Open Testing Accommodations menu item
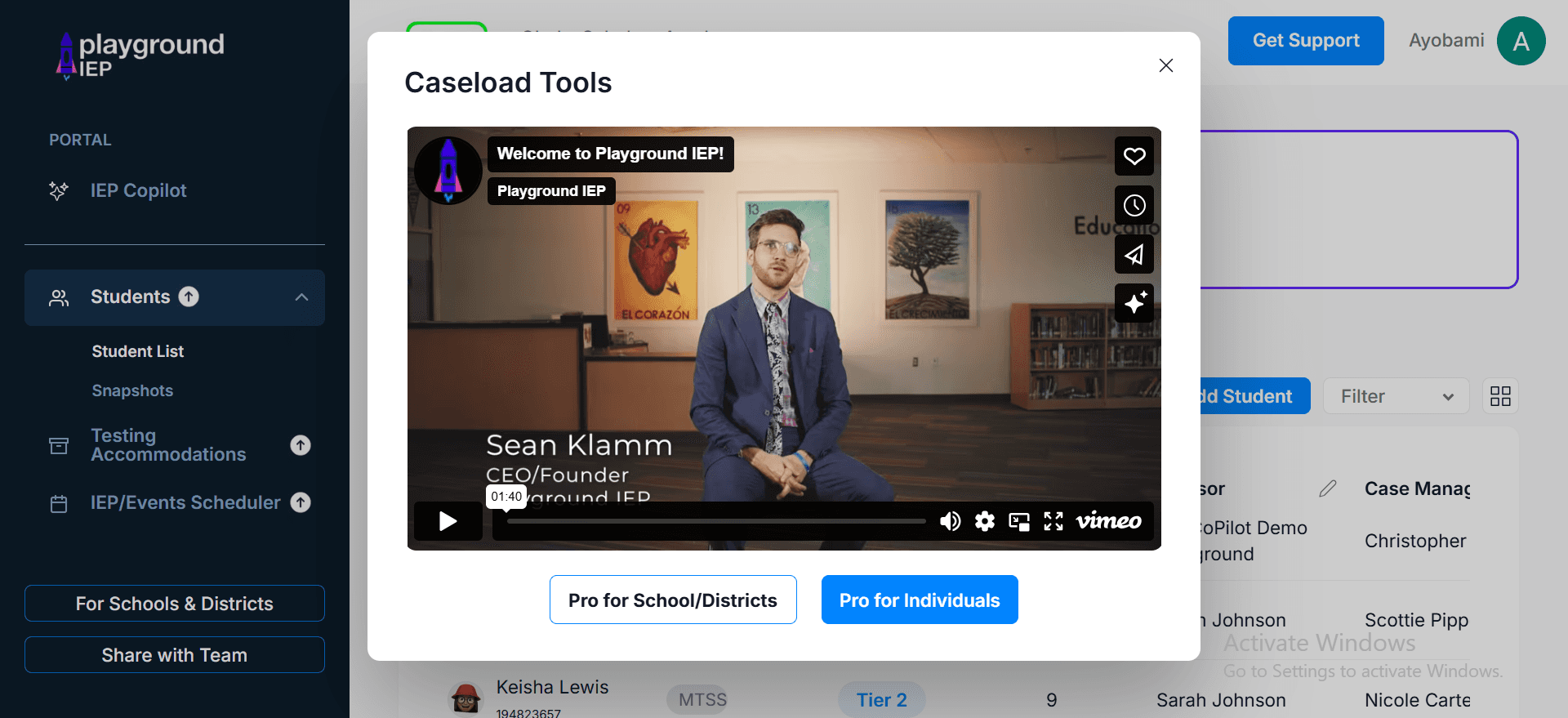 168,445
